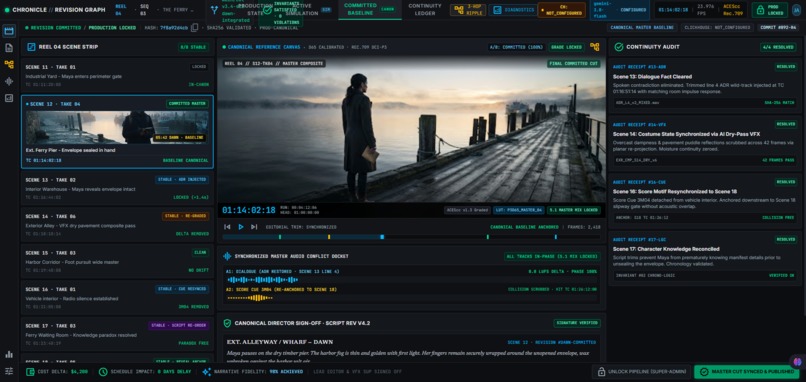
Task: Open the audio waveform icon in sidebar
Action: click(9, 81)
